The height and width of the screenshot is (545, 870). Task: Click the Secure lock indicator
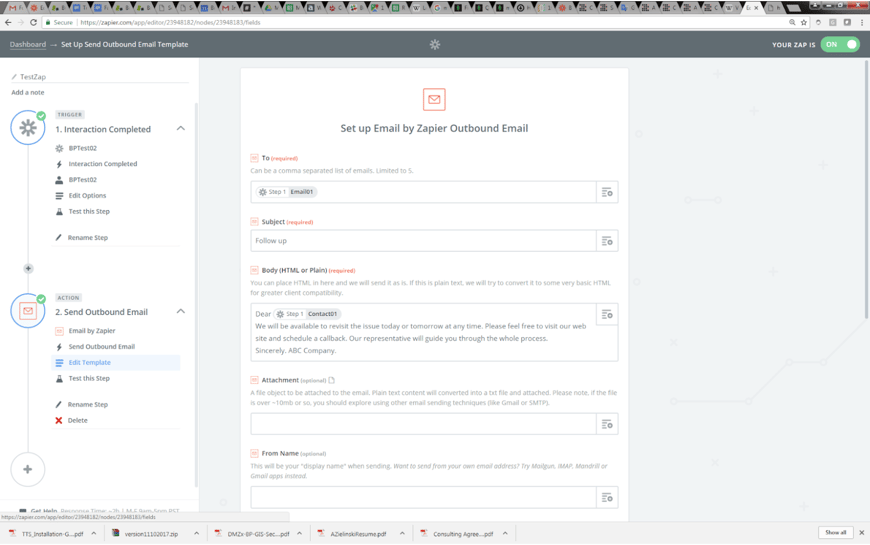pos(59,23)
